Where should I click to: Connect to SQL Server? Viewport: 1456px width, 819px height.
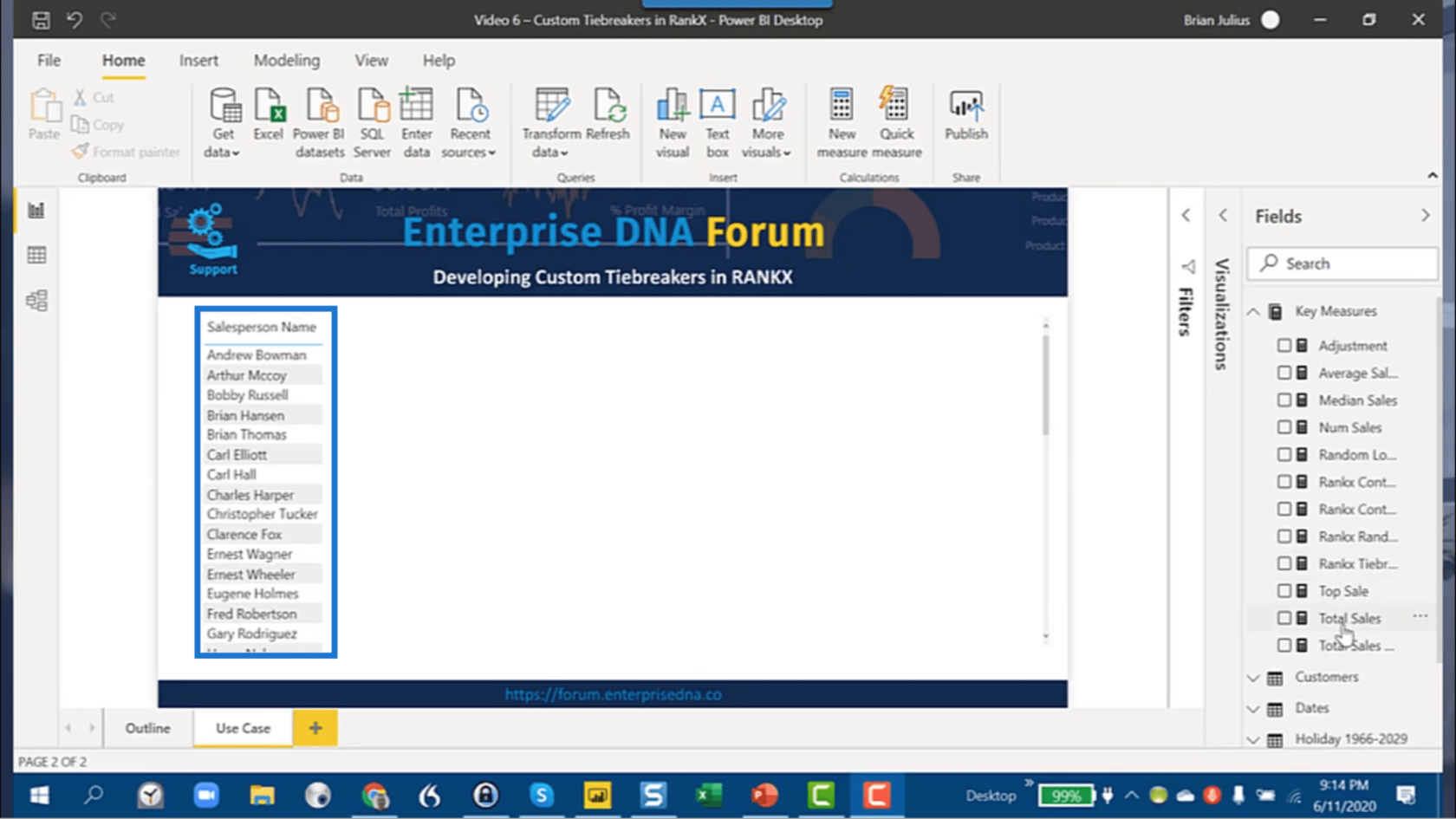pyautogui.click(x=372, y=123)
